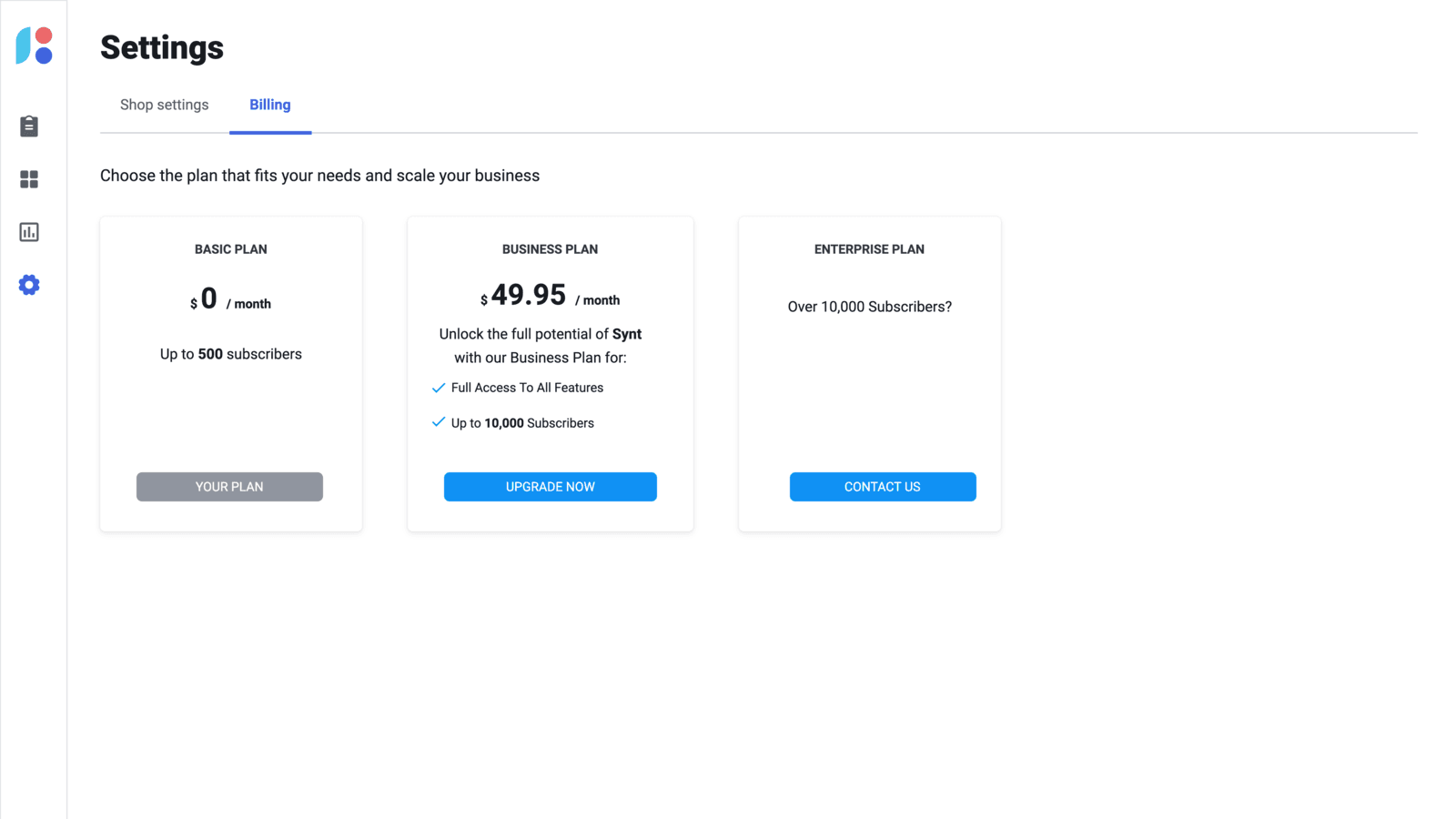The height and width of the screenshot is (819, 1456).
Task: Click the Synt logo in the sidebar
Action: point(35,45)
